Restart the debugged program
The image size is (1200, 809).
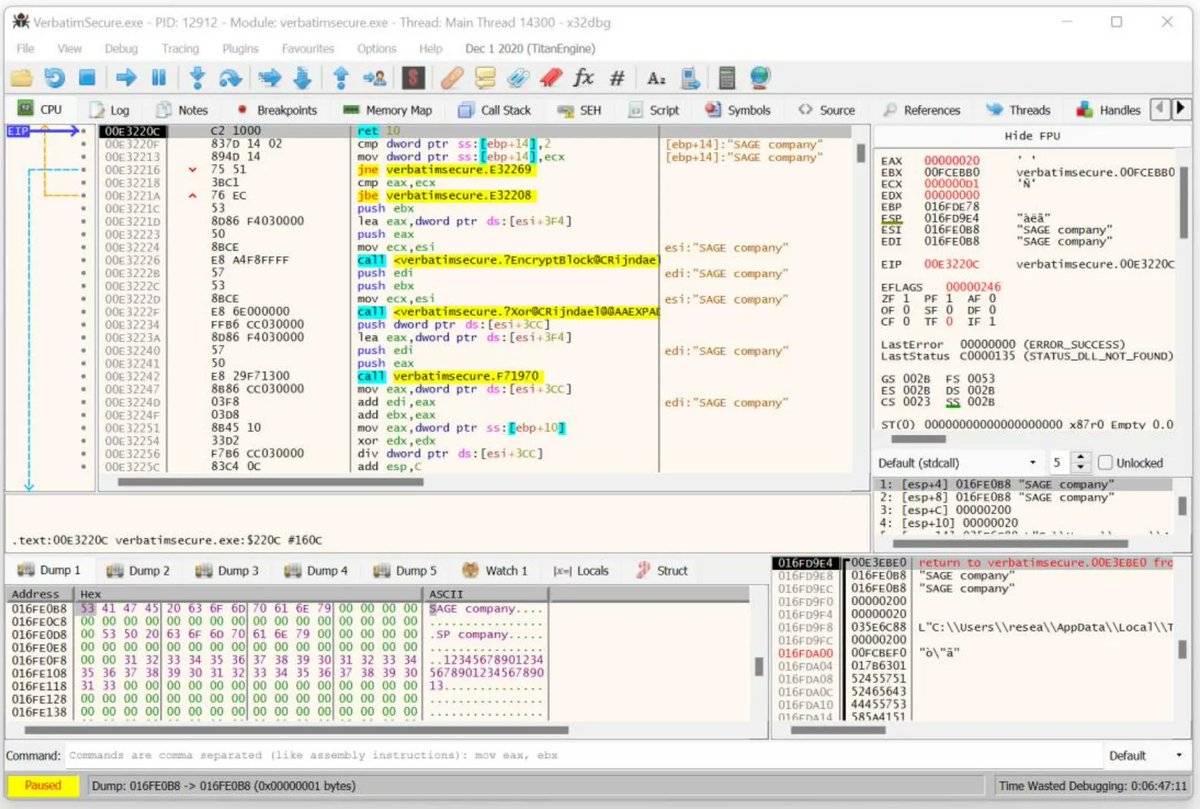coord(54,77)
